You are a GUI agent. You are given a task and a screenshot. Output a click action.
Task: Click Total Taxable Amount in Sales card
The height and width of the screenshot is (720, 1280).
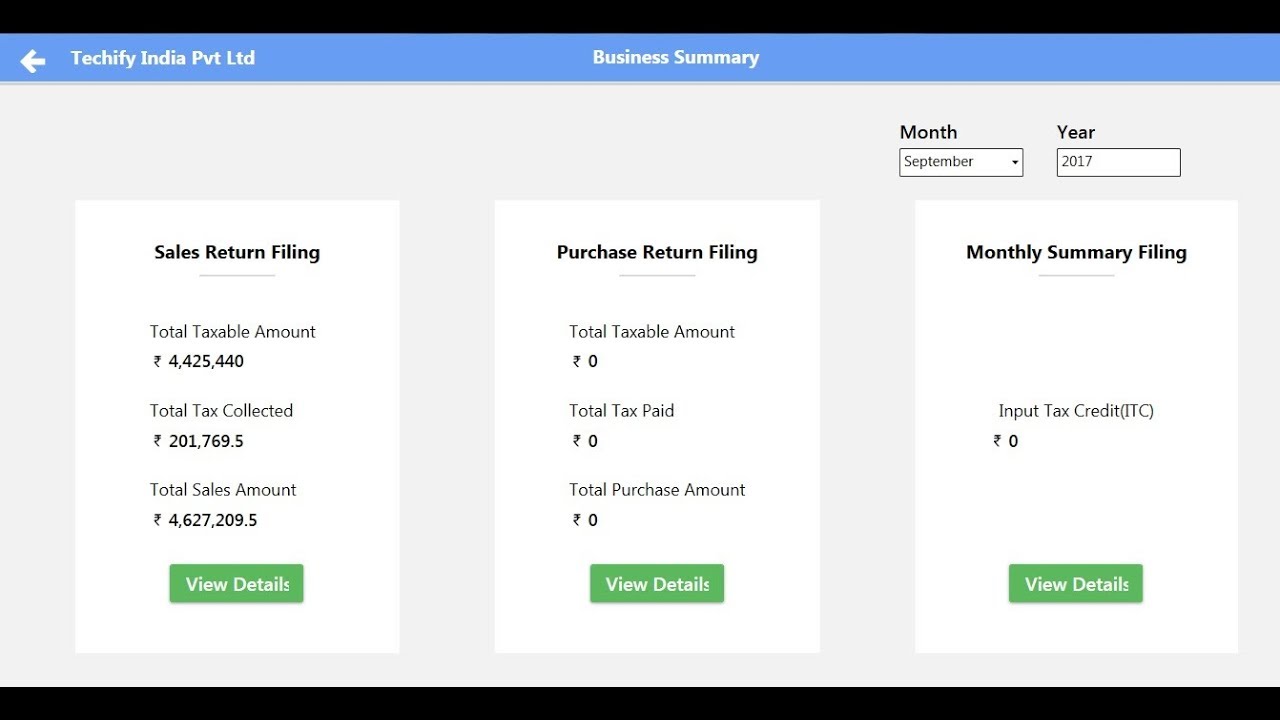pyautogui.click(x=233, y=332)
